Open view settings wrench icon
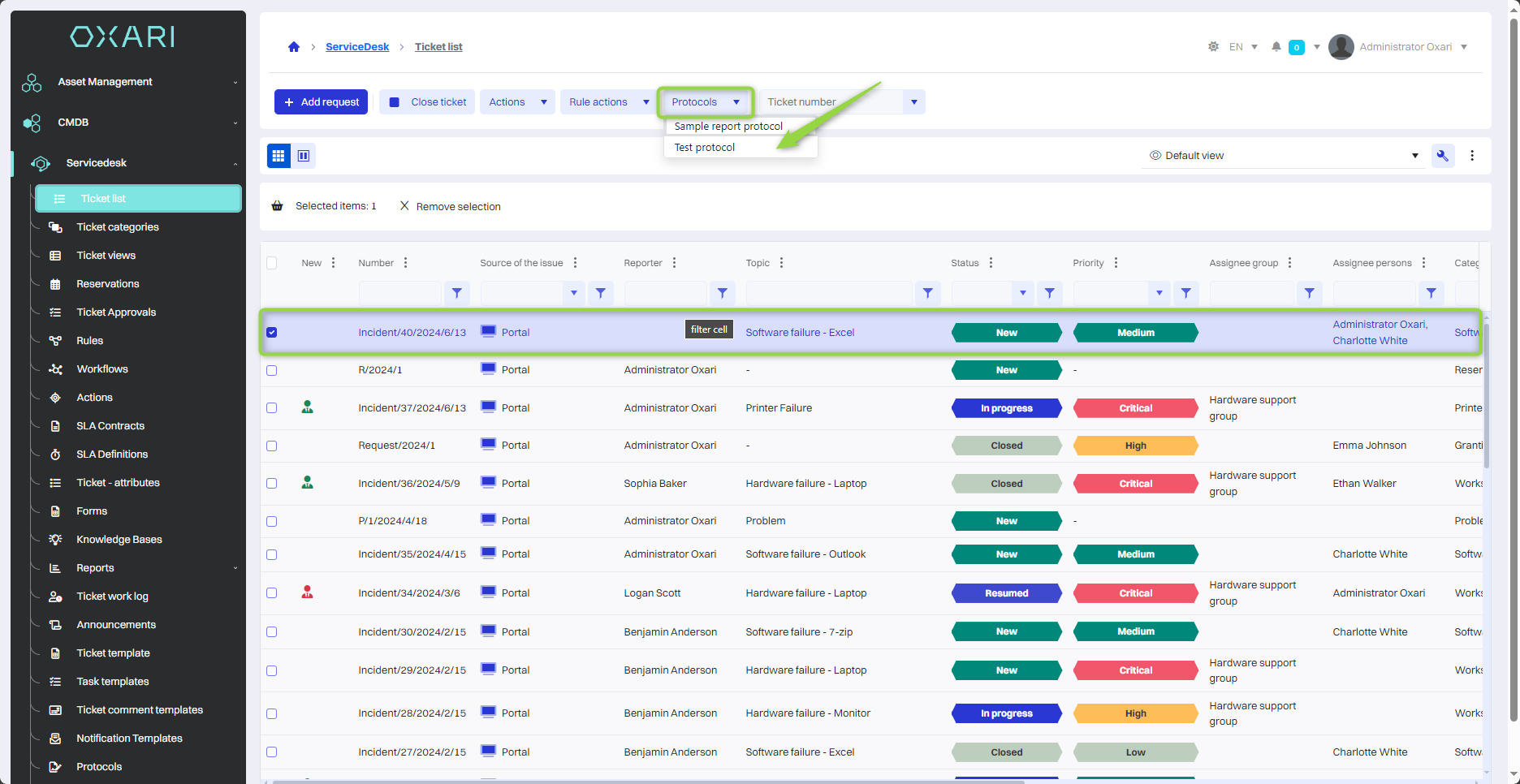The width and height of the screenshot is (1520, 784). (1442, 156)
